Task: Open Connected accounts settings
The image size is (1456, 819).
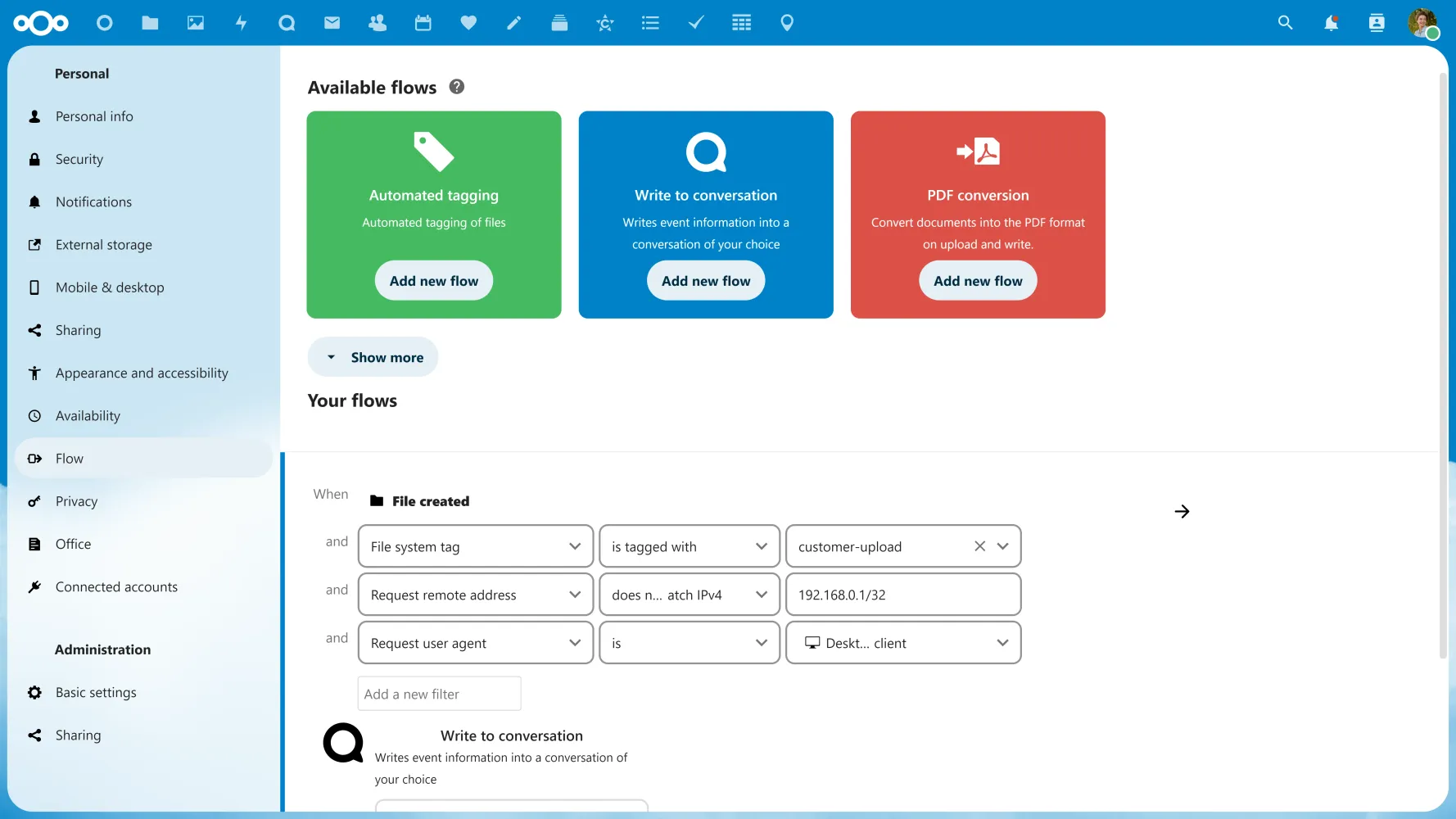Action: [x=115, y=586]
